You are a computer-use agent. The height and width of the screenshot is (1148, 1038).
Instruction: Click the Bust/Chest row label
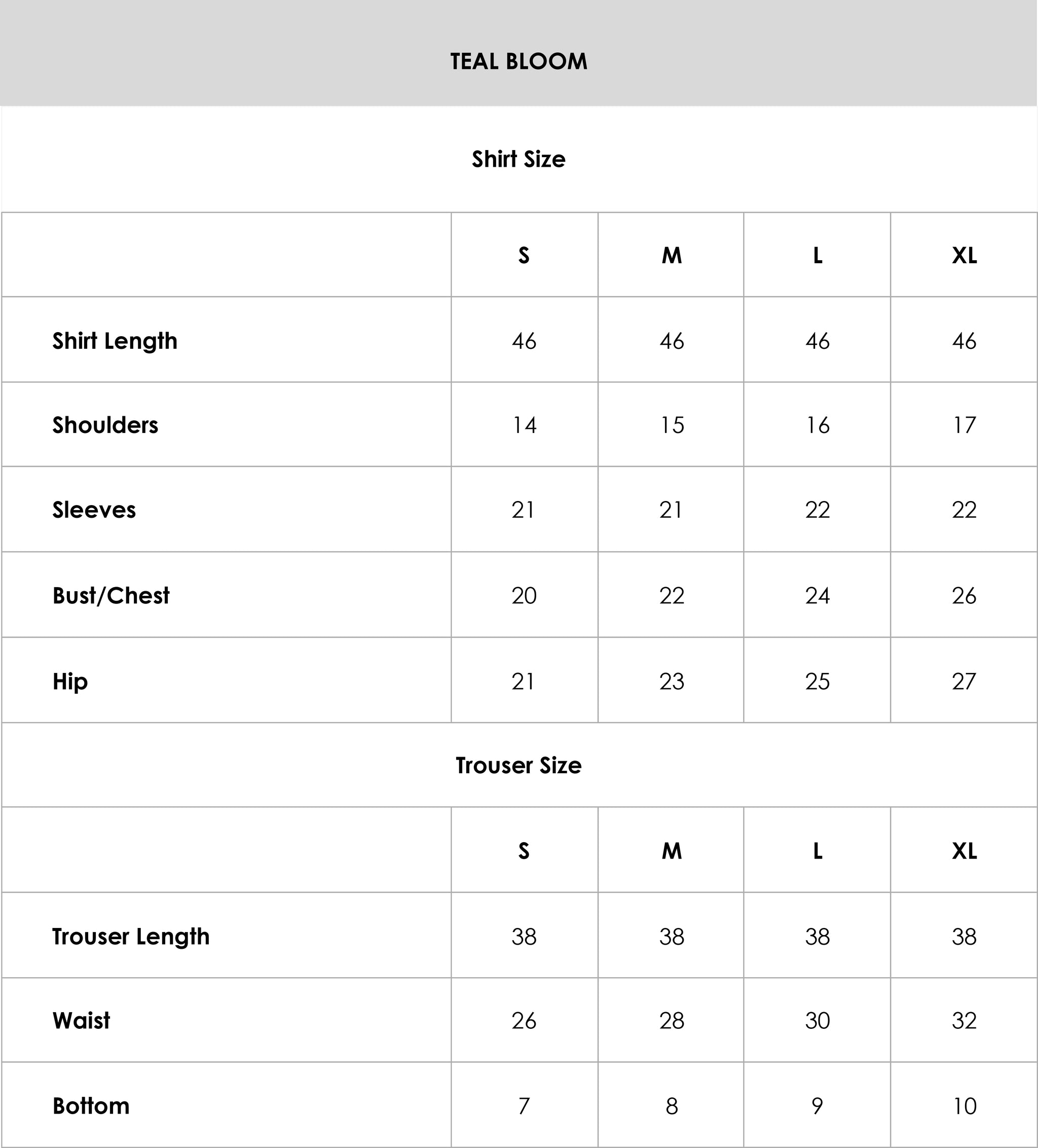(111, 595)
